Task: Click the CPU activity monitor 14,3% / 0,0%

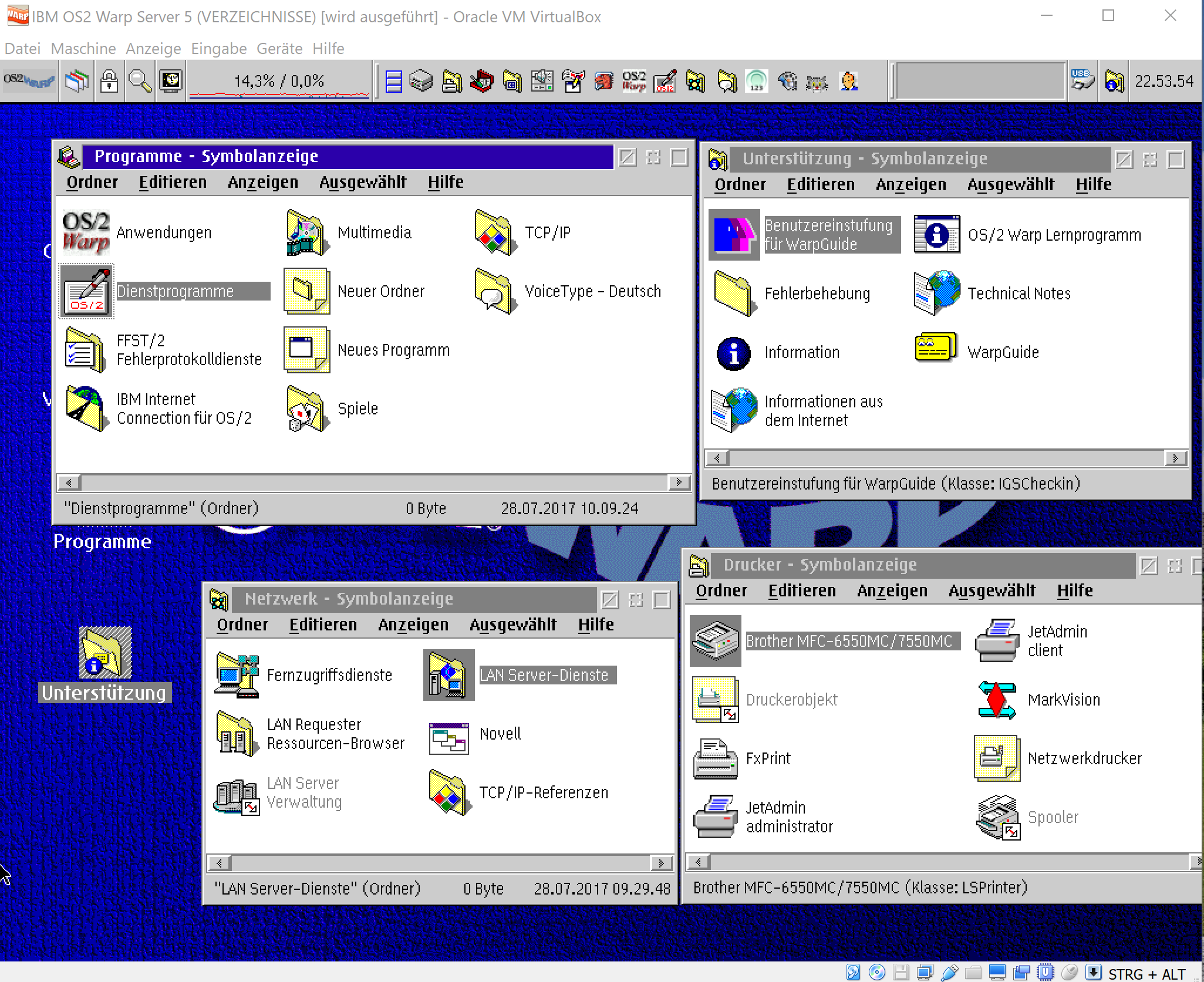Action: 279,82
